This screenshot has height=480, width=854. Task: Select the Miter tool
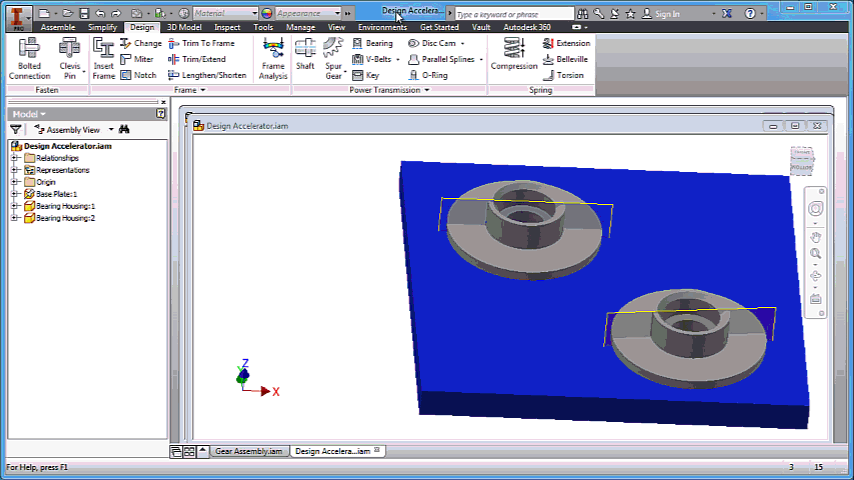137,59
